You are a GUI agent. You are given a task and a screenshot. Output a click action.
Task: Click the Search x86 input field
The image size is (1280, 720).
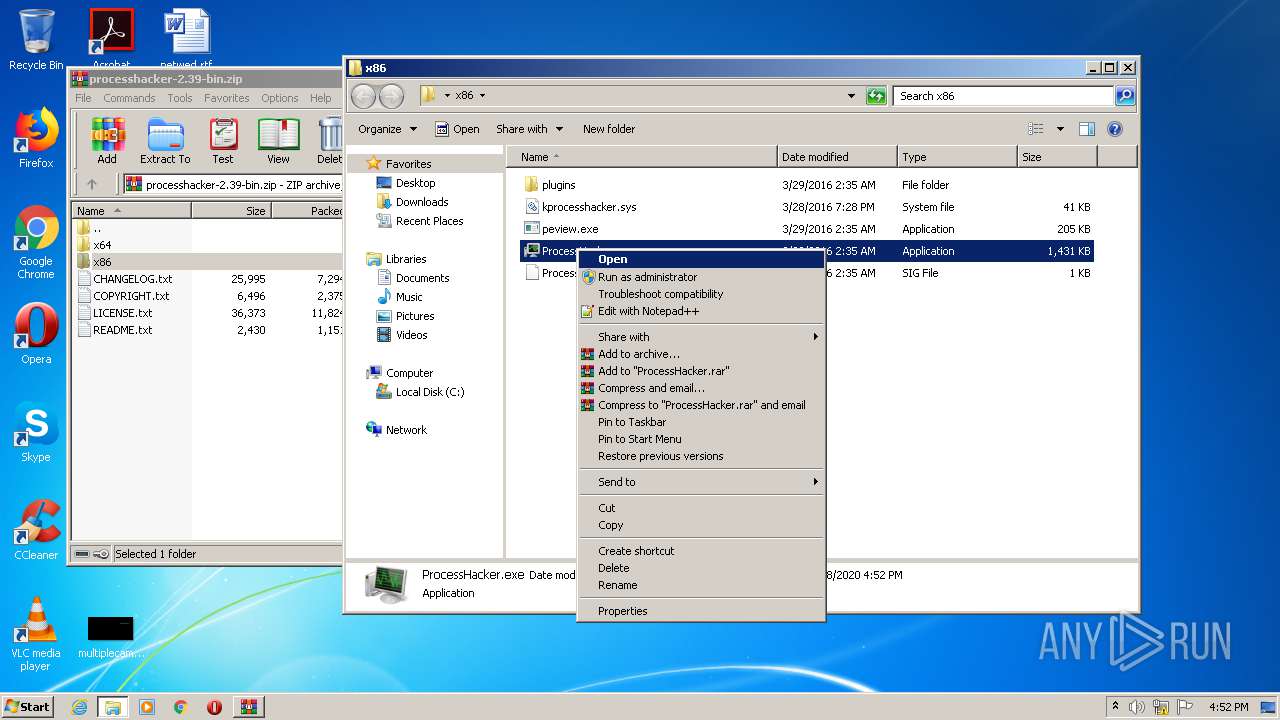[x=1003, y=96]
